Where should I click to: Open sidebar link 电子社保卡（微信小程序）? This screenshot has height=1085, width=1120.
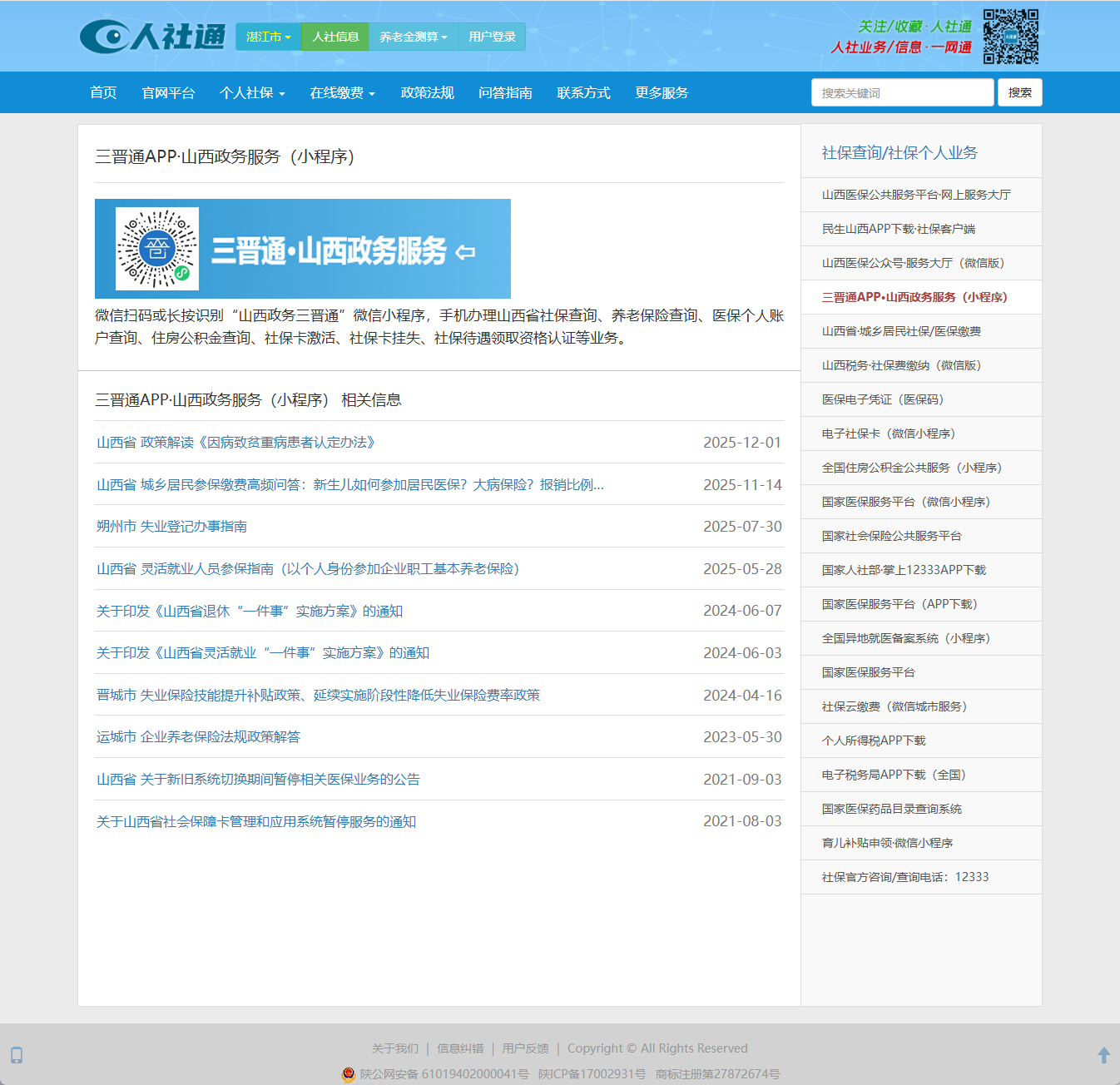coord(888,434)
